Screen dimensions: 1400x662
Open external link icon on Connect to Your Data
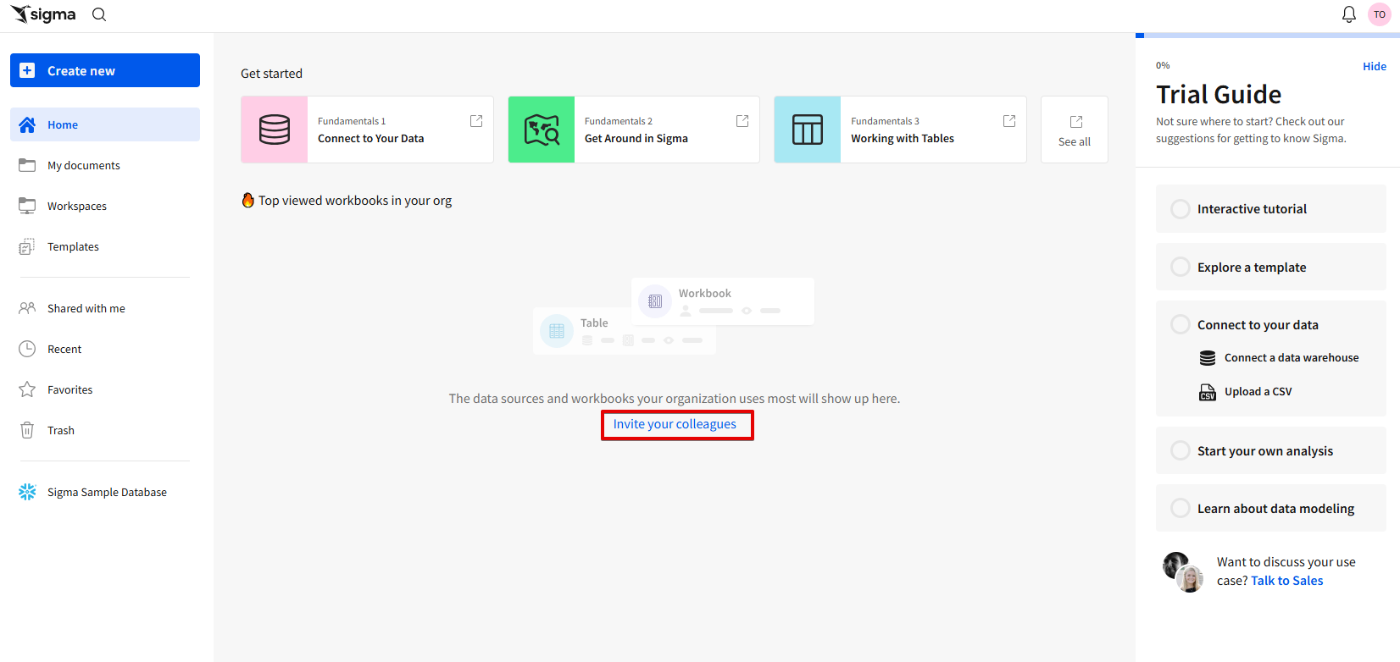click(476, 121)
